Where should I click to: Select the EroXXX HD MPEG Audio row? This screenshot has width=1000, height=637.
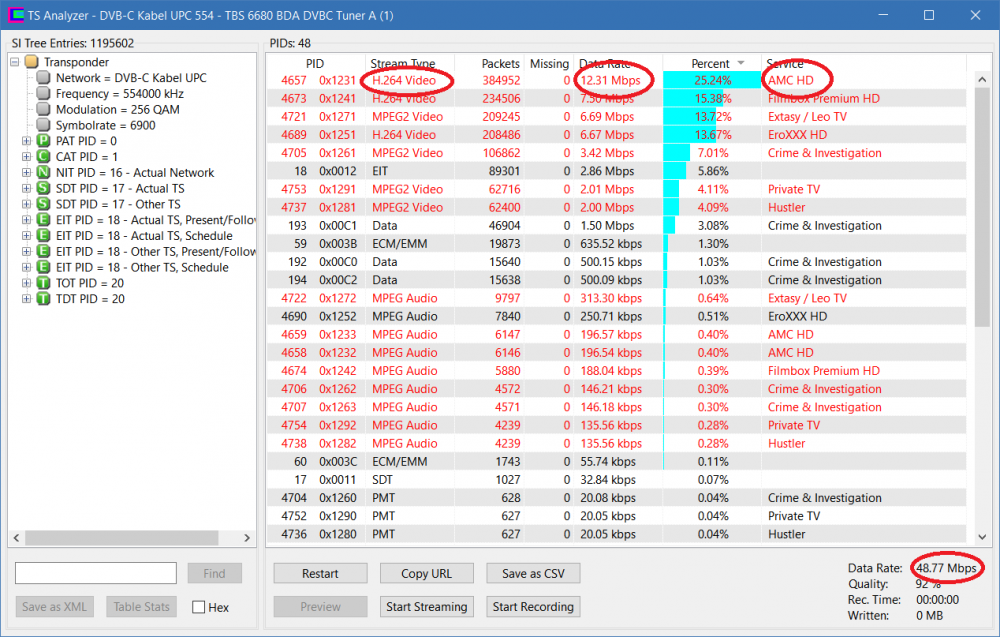pyautogui.click(x=617, y=316)
